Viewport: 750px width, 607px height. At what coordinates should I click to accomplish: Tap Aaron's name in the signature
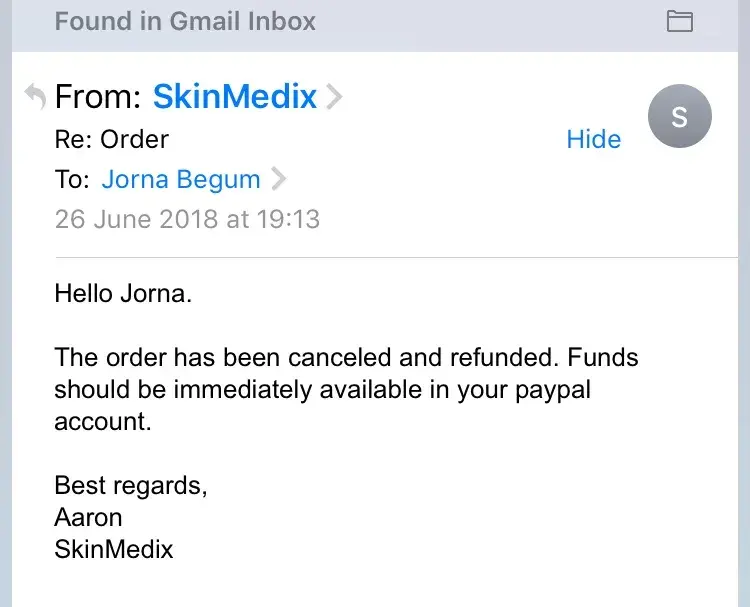pos(88,517)
